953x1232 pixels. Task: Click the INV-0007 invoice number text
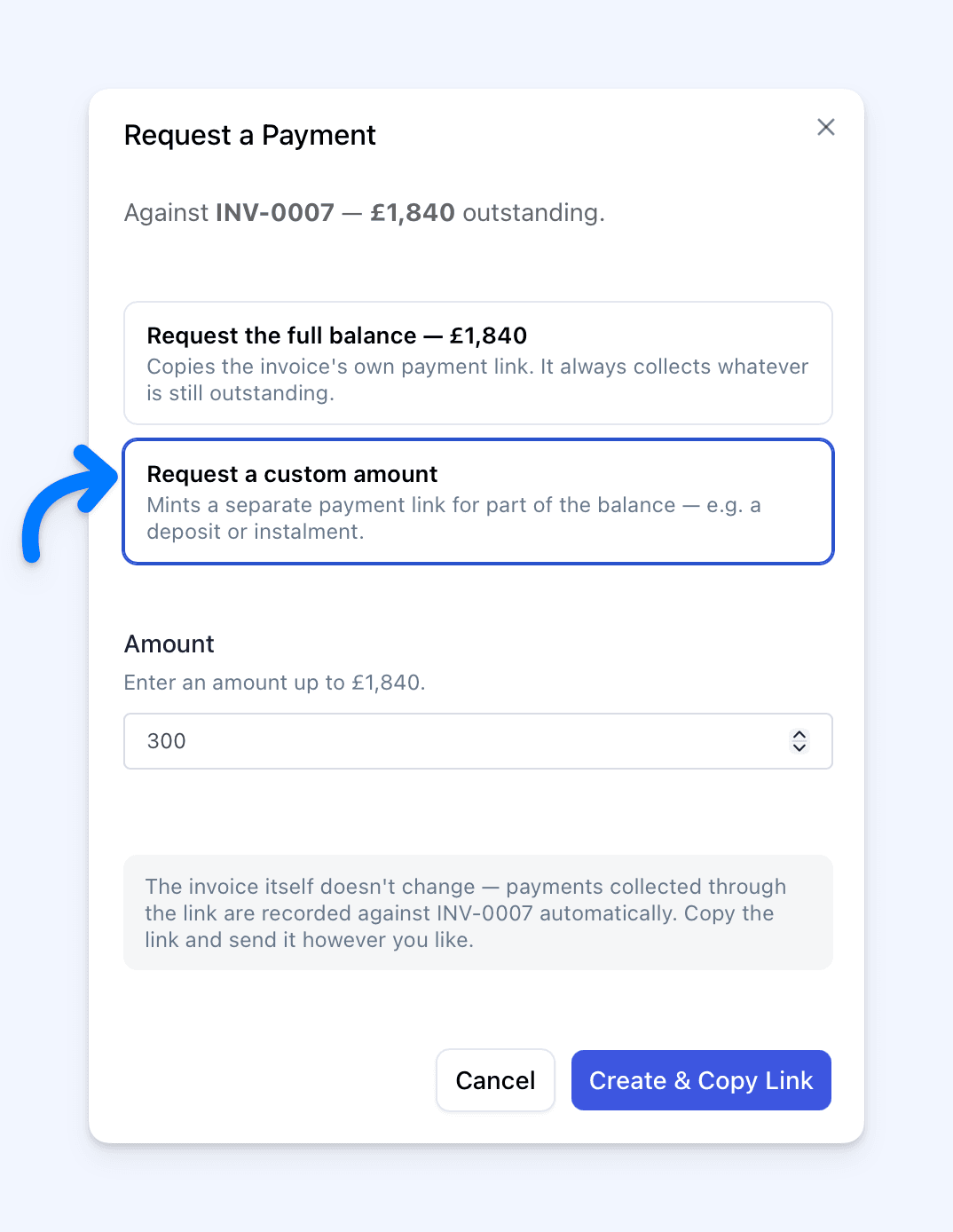[x=275, y=213]
